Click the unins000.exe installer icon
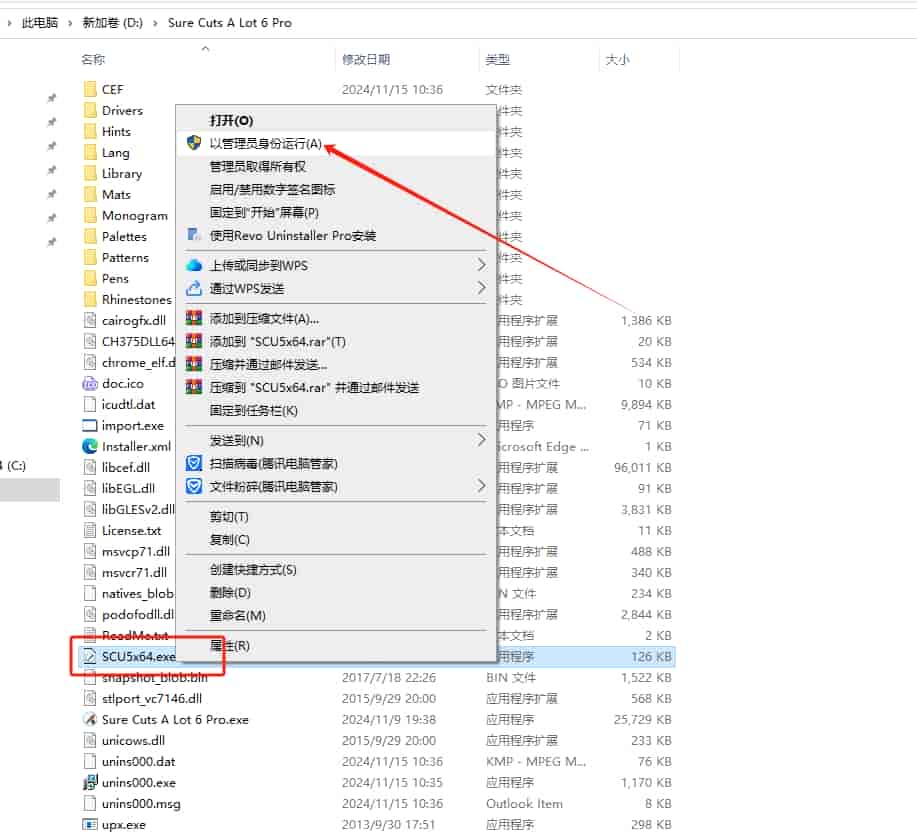 [89, 782]
